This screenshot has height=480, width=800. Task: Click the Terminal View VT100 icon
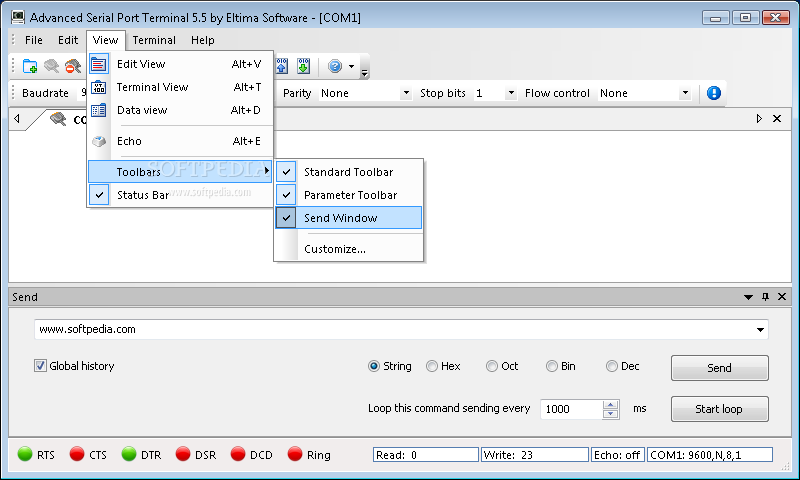pyautogui.click(x=98, y=87)
